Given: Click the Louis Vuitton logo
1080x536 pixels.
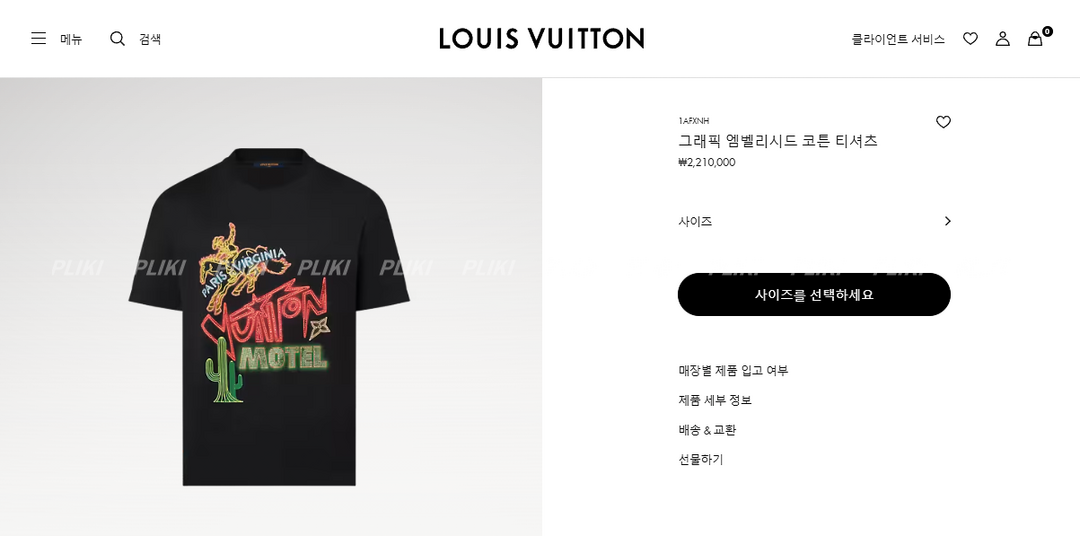Looking at the screenshot, I should coord(541,39).
